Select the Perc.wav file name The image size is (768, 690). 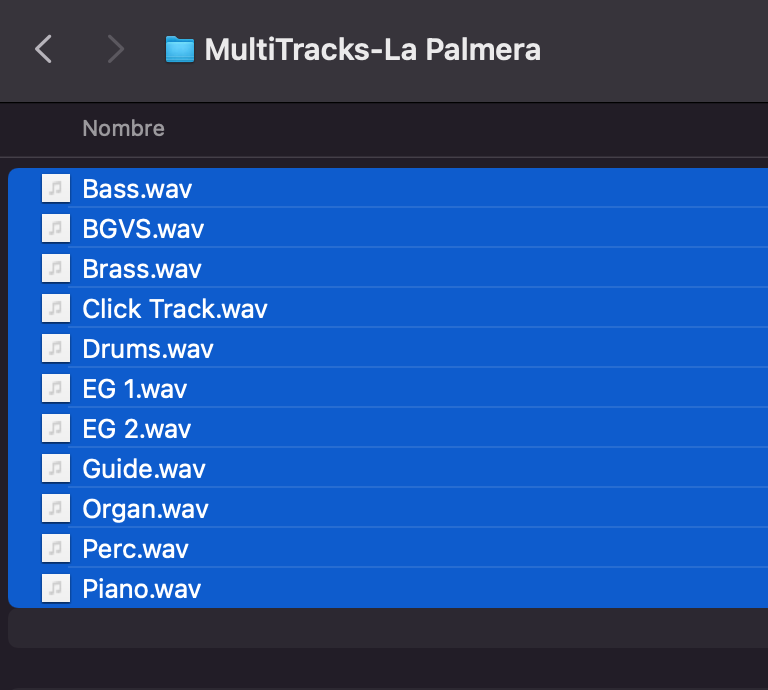135,549
